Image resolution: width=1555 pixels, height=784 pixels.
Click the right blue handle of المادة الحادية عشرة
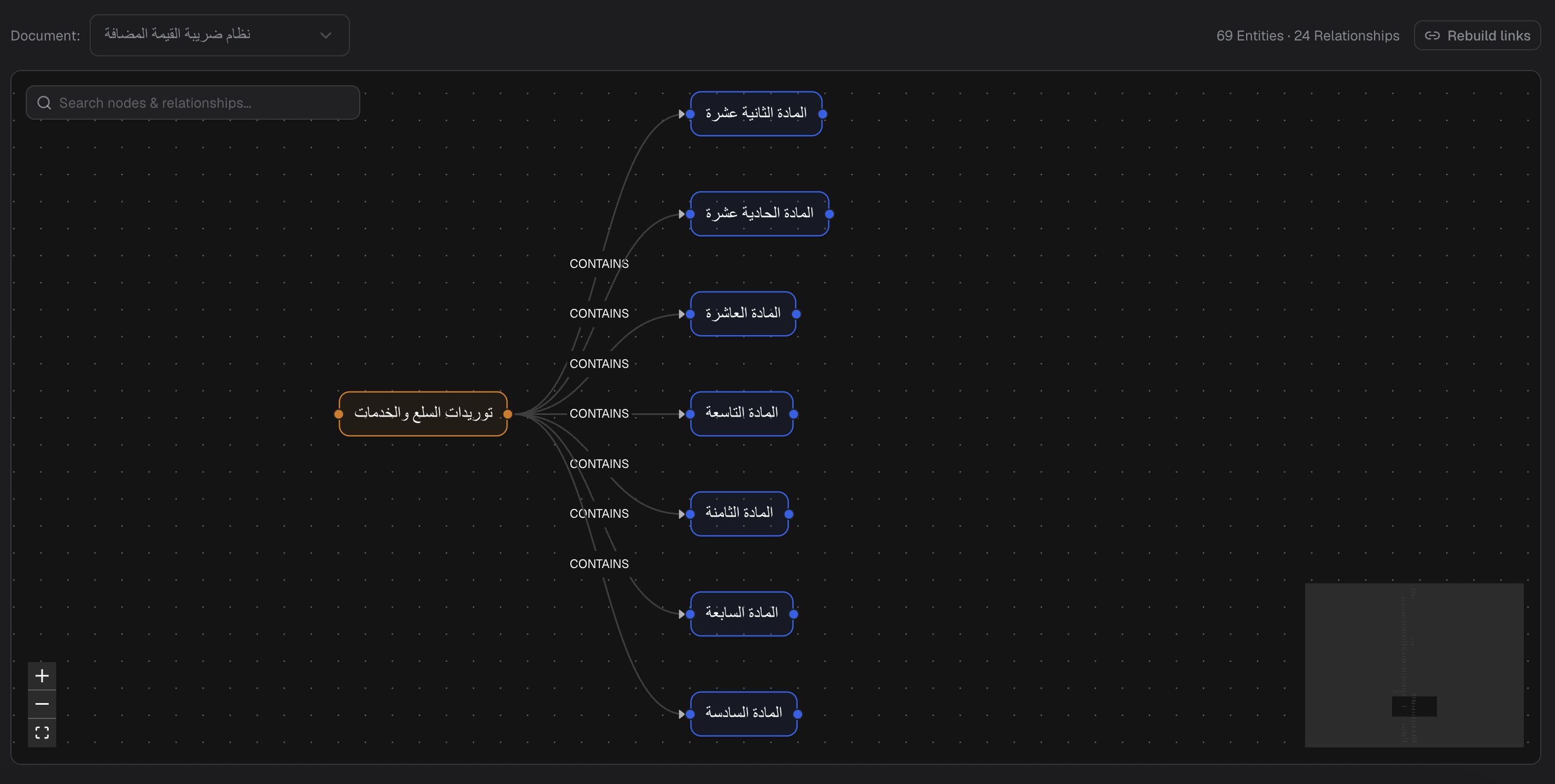(x=829, y=214)
